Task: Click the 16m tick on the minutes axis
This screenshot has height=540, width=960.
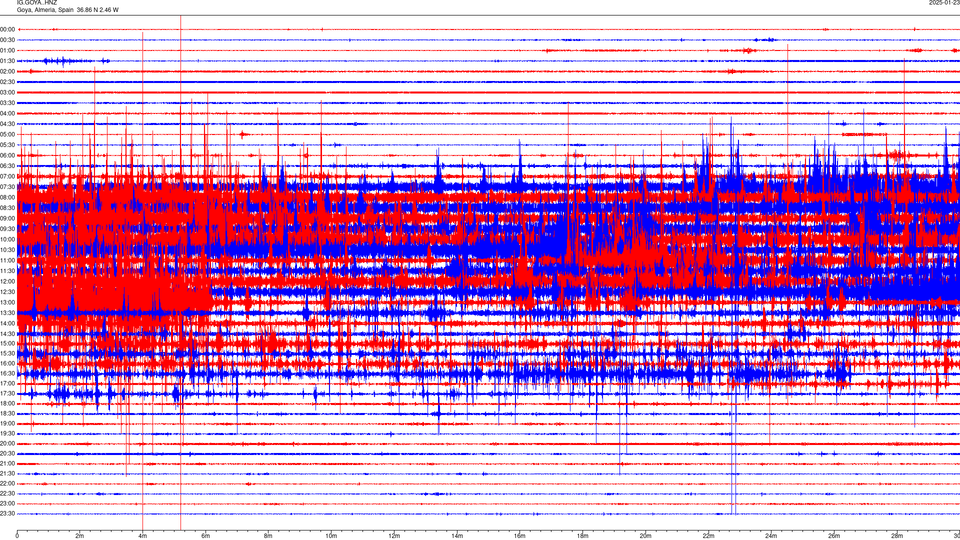Action: [x=520, y=536]
